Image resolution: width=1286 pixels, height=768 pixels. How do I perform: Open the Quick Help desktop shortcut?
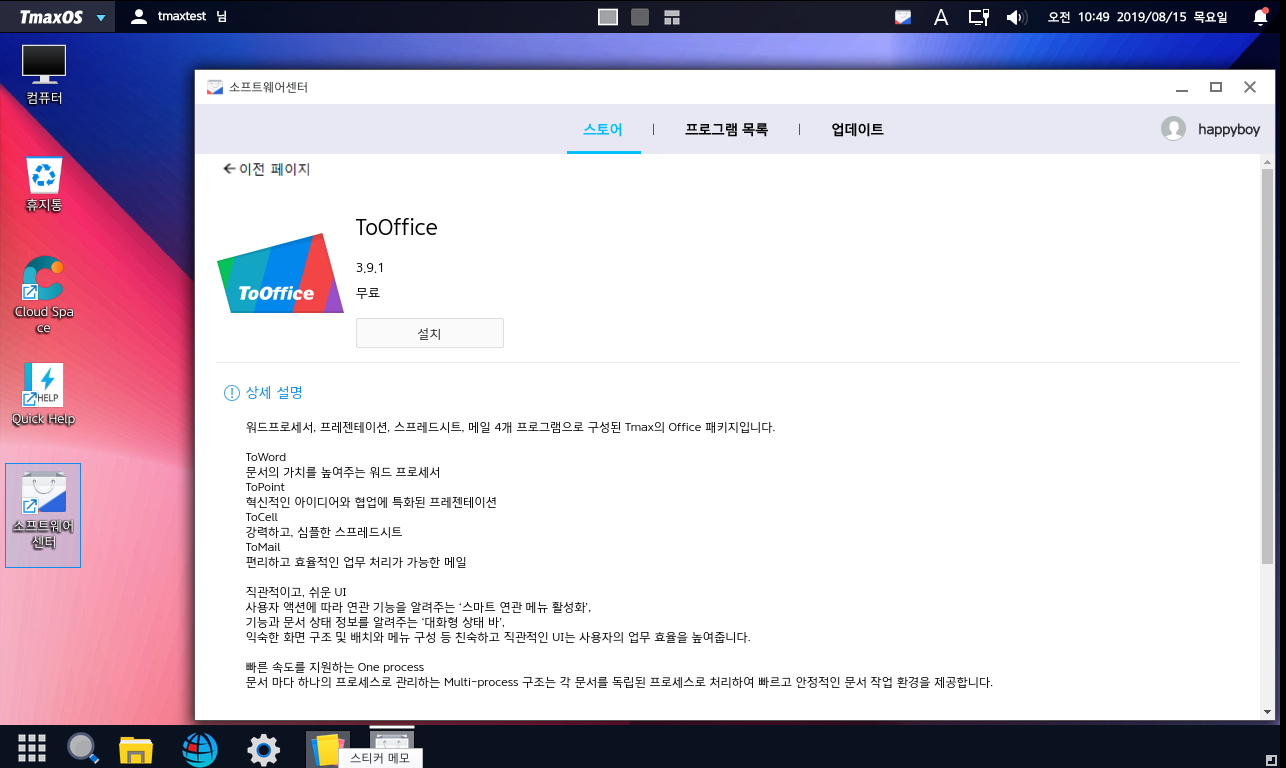point(44,394)
